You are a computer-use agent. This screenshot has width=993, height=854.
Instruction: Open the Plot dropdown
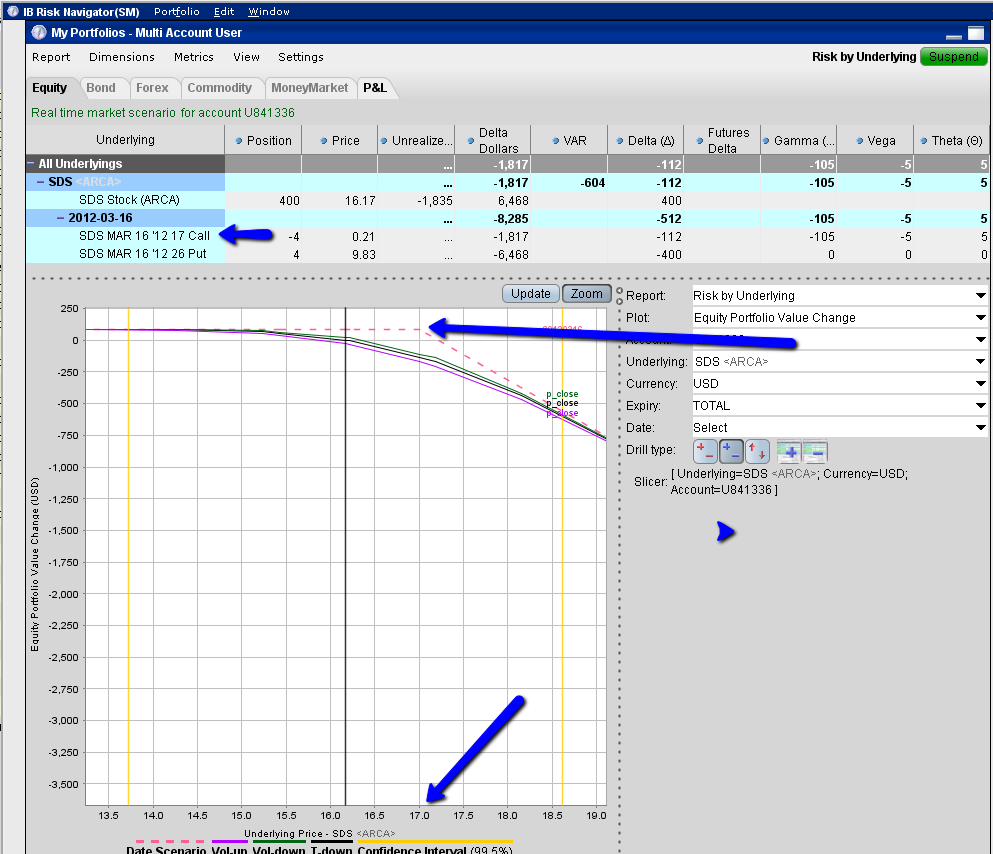[840, 318]
